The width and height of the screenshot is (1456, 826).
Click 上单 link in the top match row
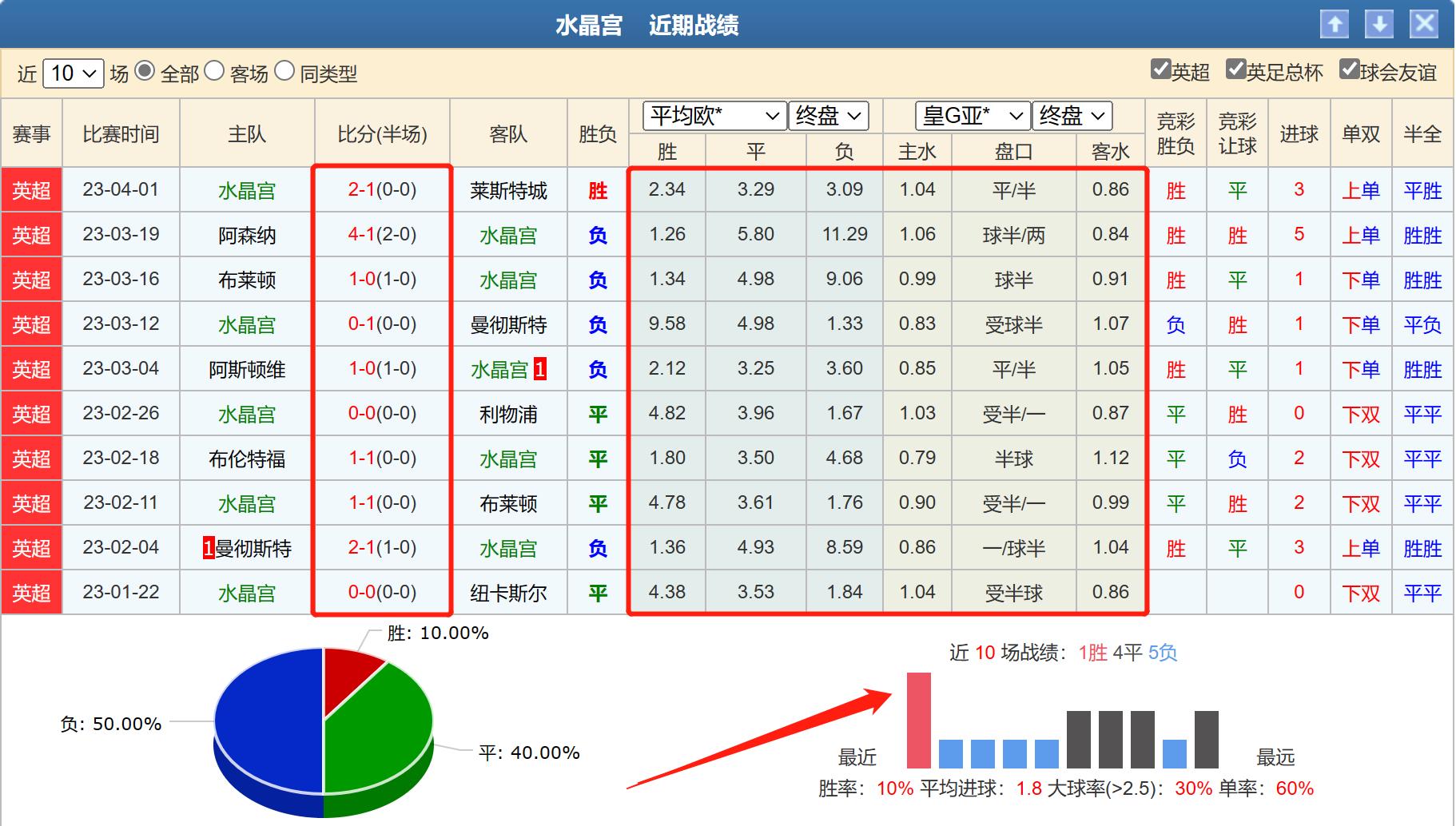(x=1361, y=189)
